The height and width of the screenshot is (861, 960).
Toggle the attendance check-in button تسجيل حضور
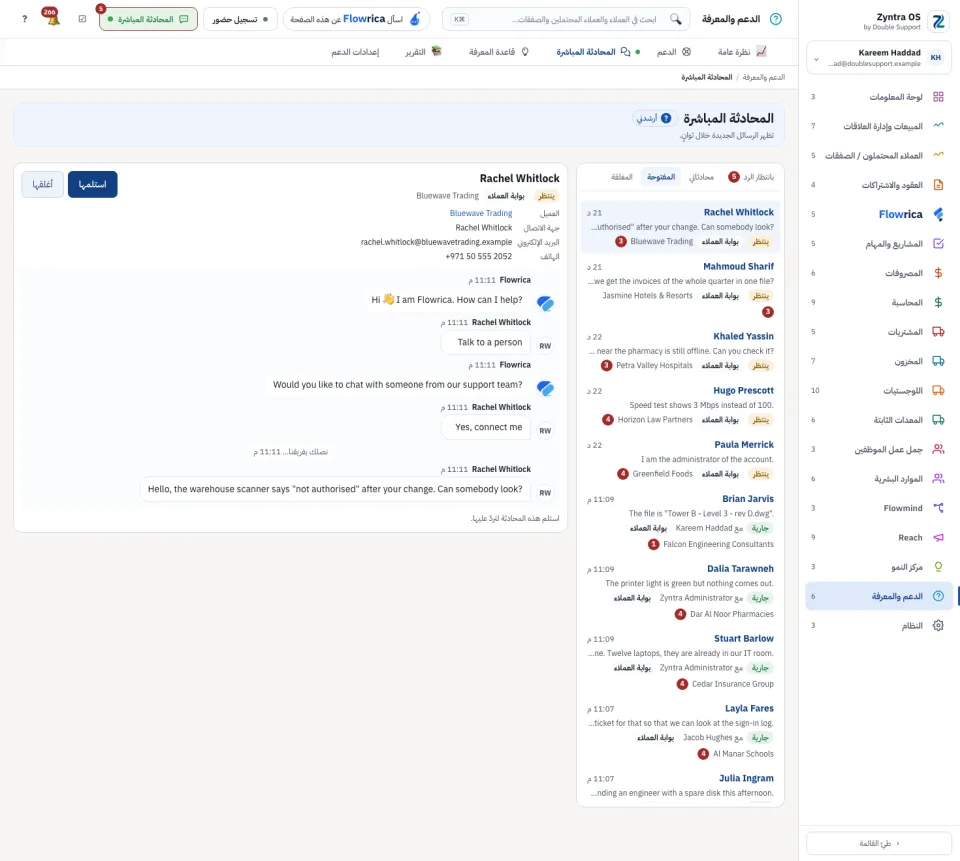point(240,19)
